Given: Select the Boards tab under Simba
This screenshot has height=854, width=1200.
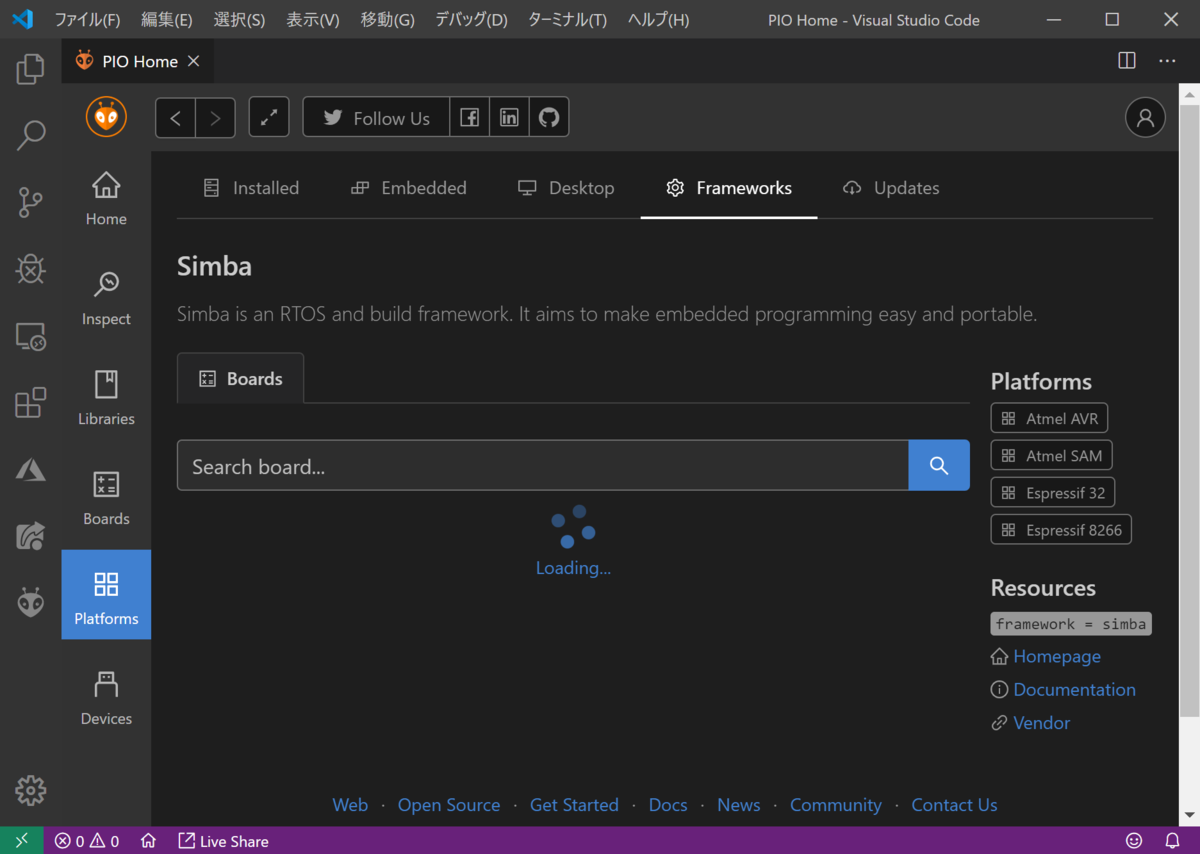Looking at the screenshot, I should point(241,379).
